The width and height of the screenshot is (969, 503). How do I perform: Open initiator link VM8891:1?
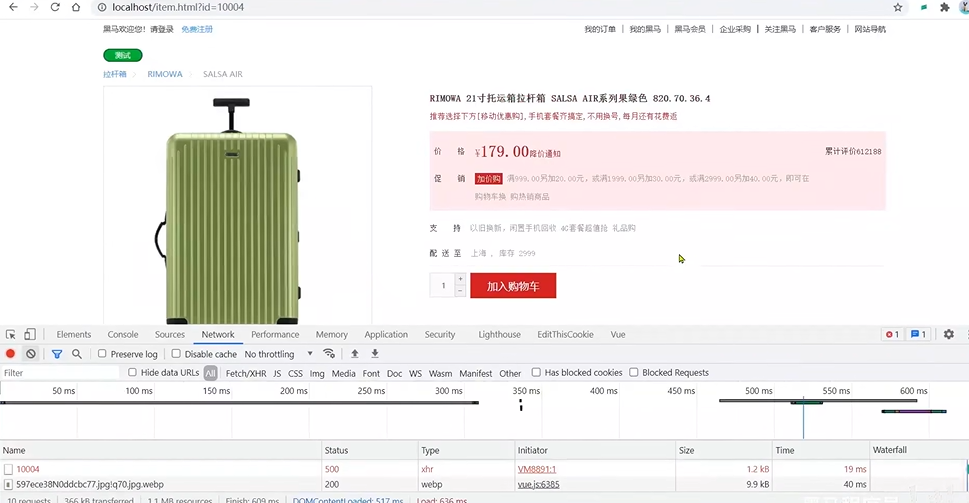(537, 470)
